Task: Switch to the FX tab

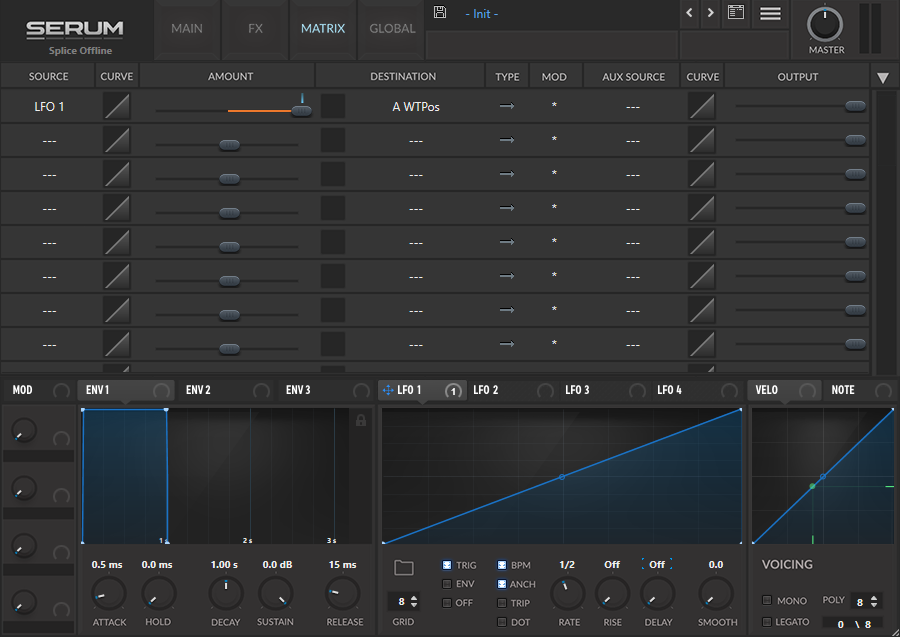Action: tap(255, 29)
